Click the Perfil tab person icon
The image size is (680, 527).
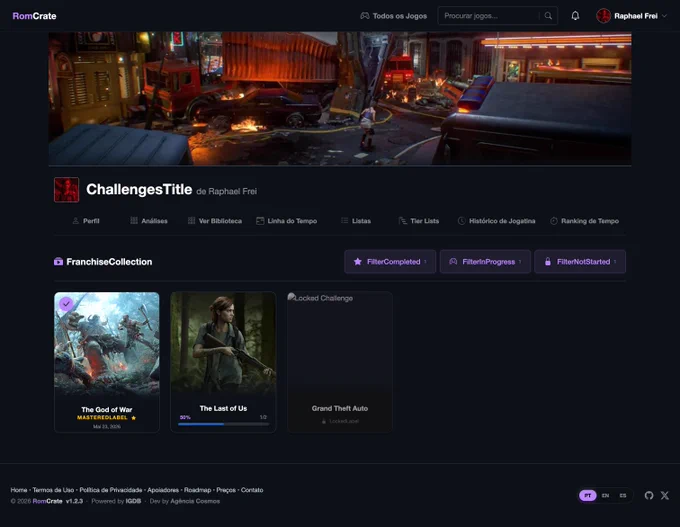click(x=75, y=221)
